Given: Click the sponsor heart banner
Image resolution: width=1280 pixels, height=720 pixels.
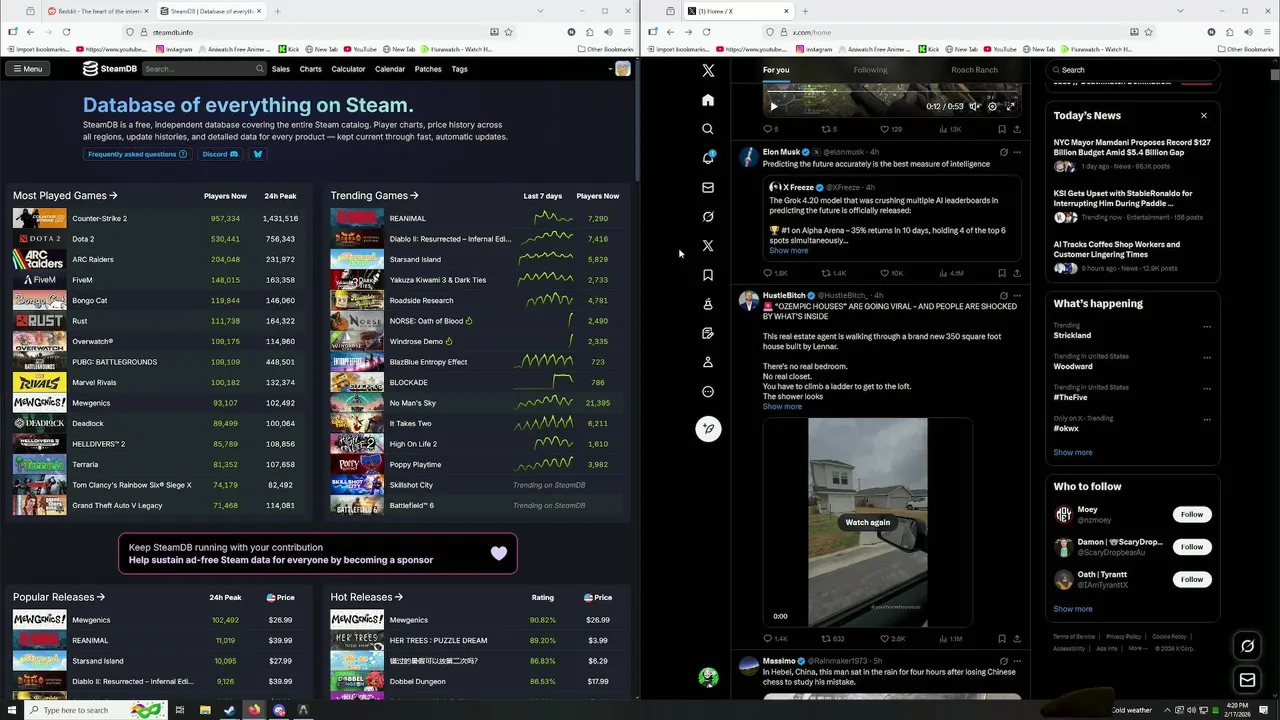Looking at the screenshot, I should (x=318, y=554).
